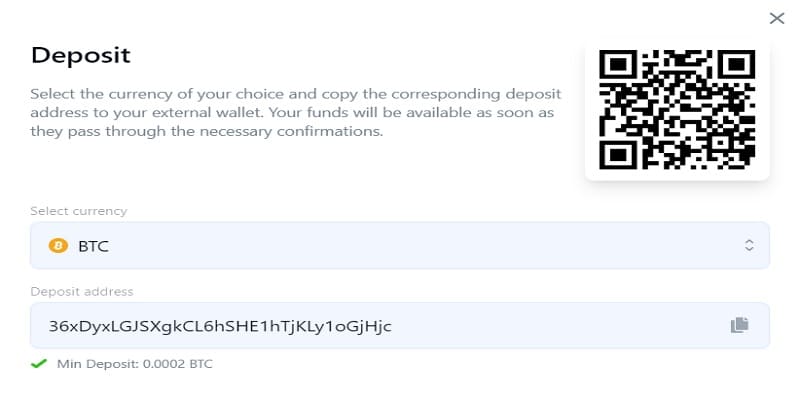Click the up-down chevron in the currency selector

coord(749,245)
